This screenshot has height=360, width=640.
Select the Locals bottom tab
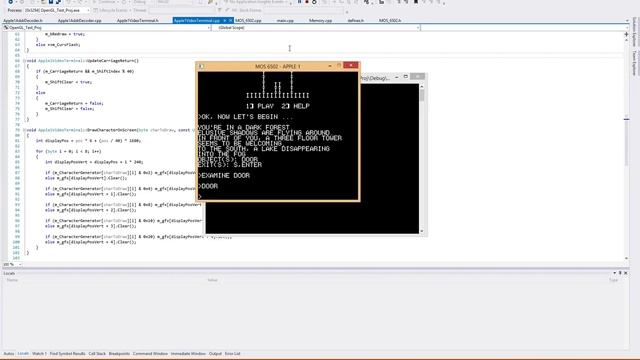coord(23,354)
